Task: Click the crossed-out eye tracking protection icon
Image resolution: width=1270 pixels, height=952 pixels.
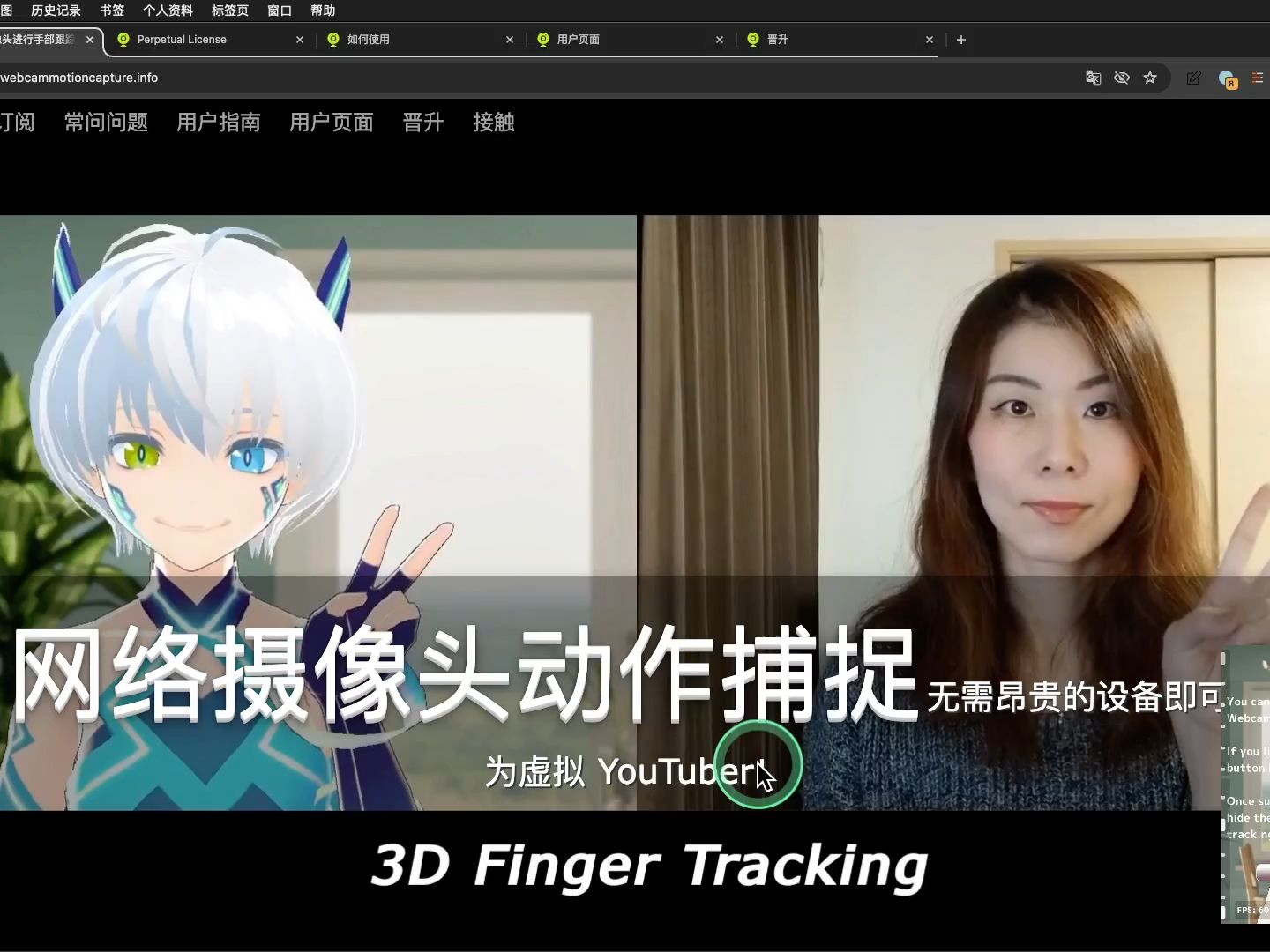Action: point(1122,78)
